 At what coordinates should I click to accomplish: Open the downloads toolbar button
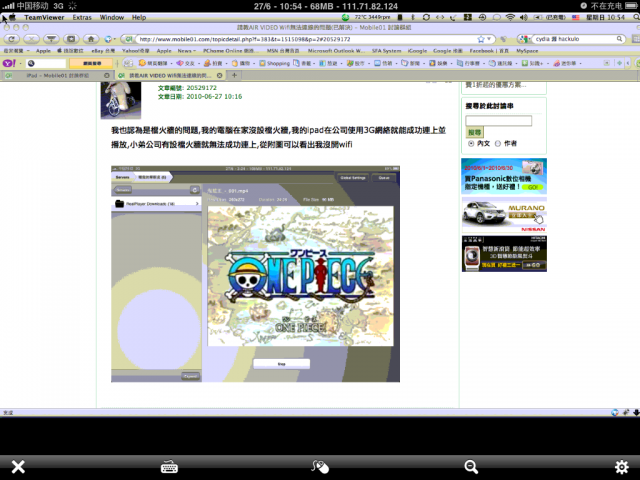(51, 39)
